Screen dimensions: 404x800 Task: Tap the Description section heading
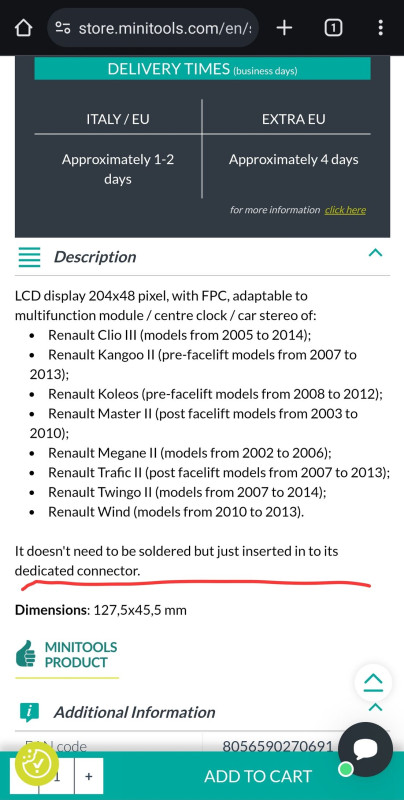pos(95,257)
